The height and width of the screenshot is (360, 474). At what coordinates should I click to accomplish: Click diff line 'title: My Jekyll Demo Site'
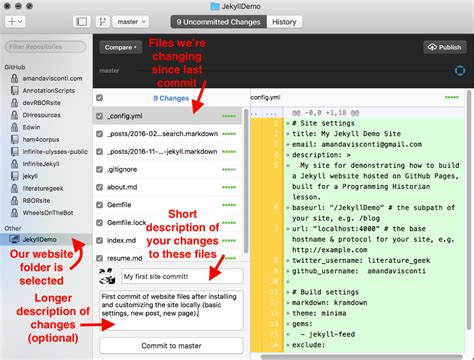coord(347,134)
